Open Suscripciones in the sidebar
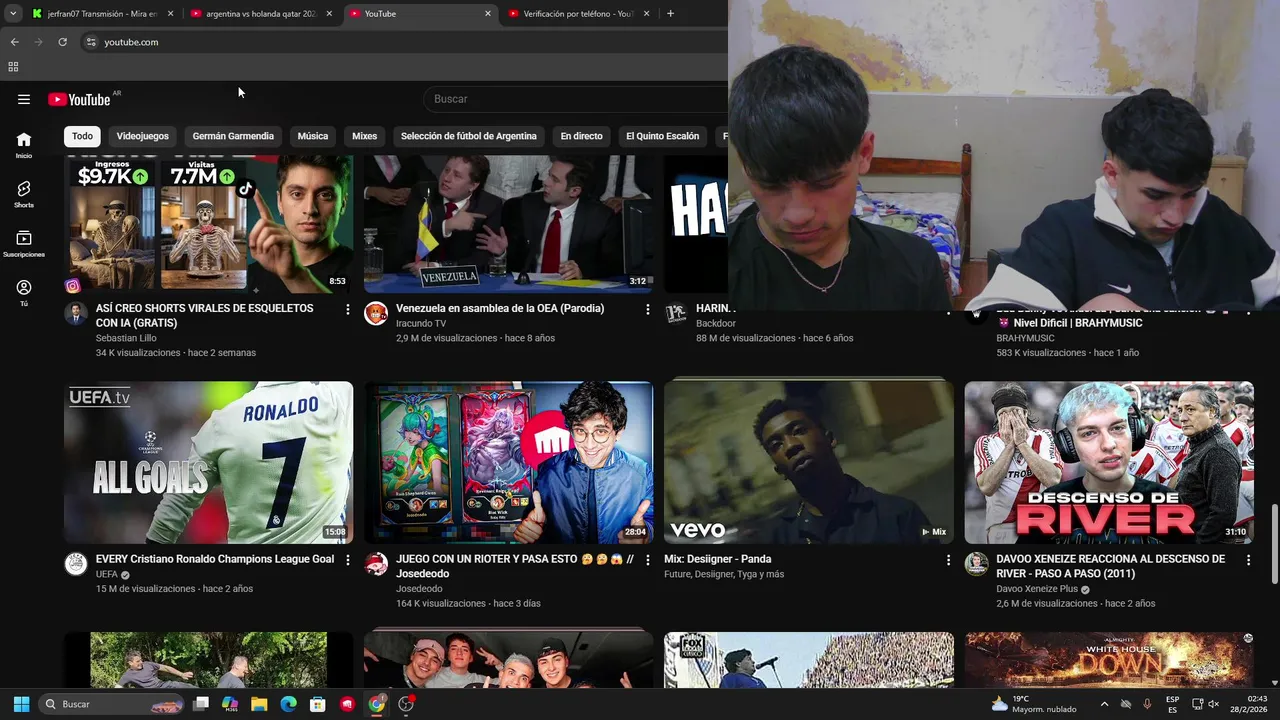This screenshot has width=1280, height=720. click(x=24, y=244)
